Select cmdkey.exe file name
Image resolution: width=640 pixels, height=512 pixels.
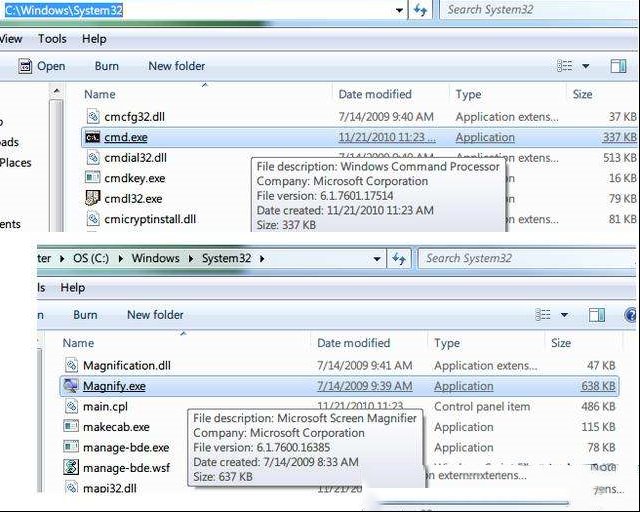[x=135, y=178]
